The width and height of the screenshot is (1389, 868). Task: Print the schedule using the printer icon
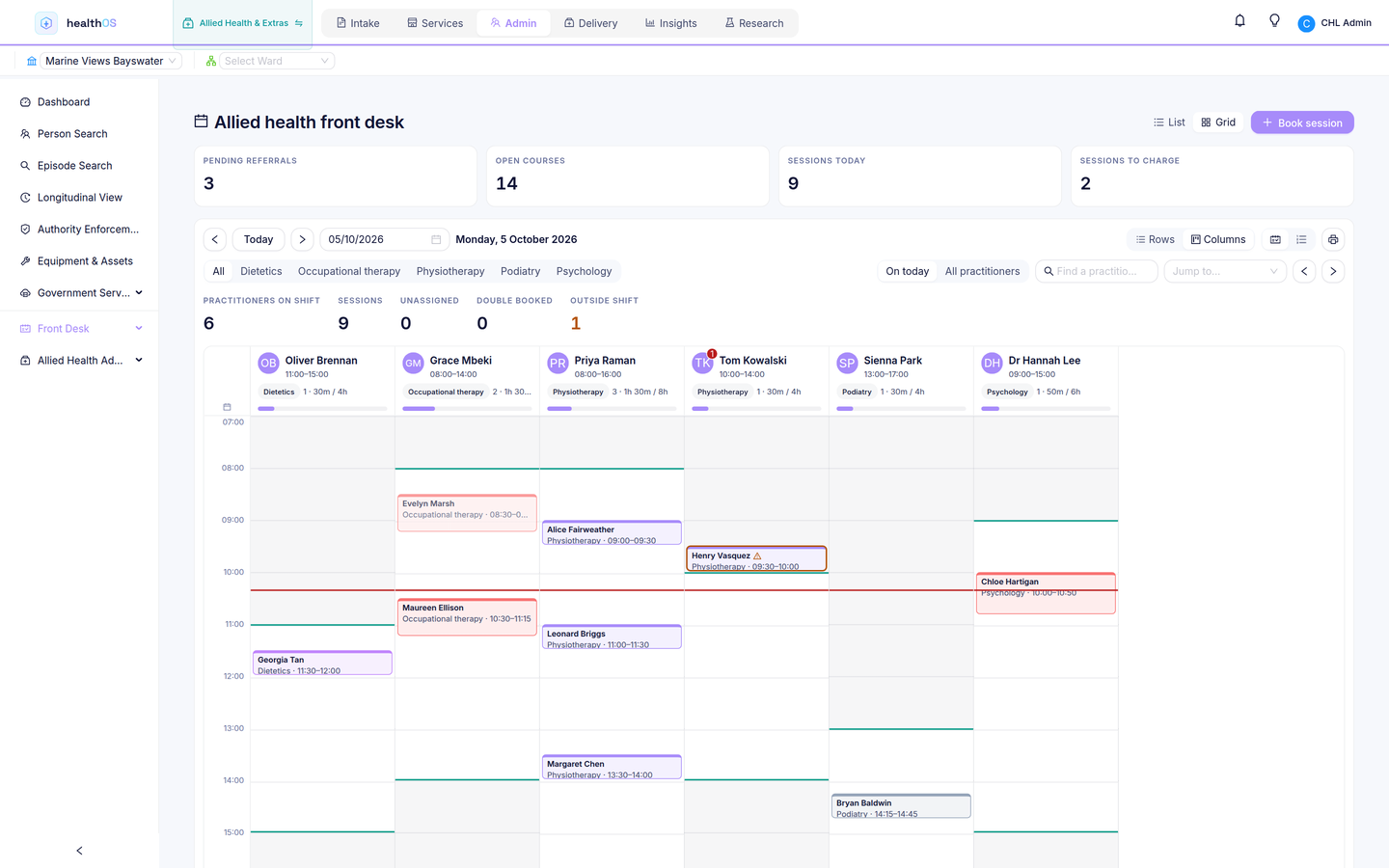pos(1333,239)
